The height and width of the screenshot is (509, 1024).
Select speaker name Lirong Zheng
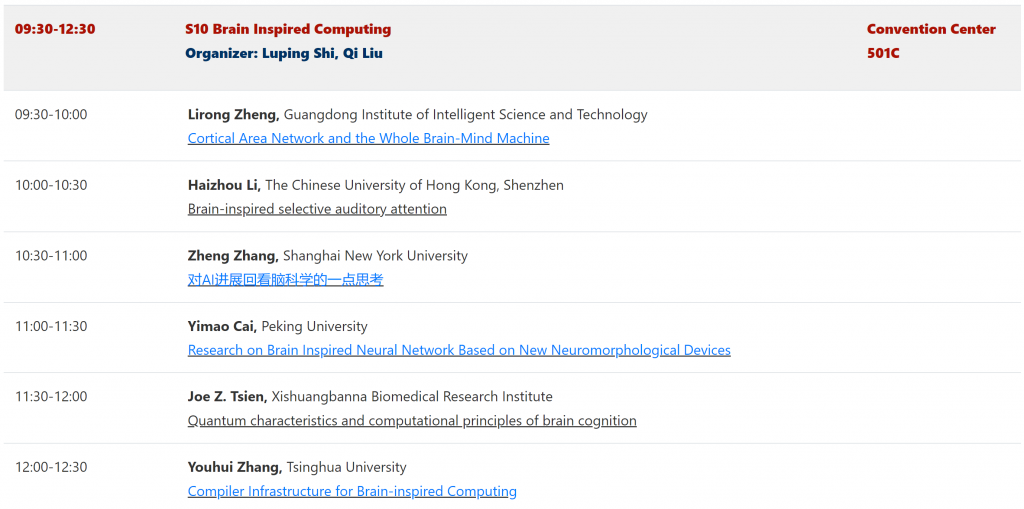(234, 115)
